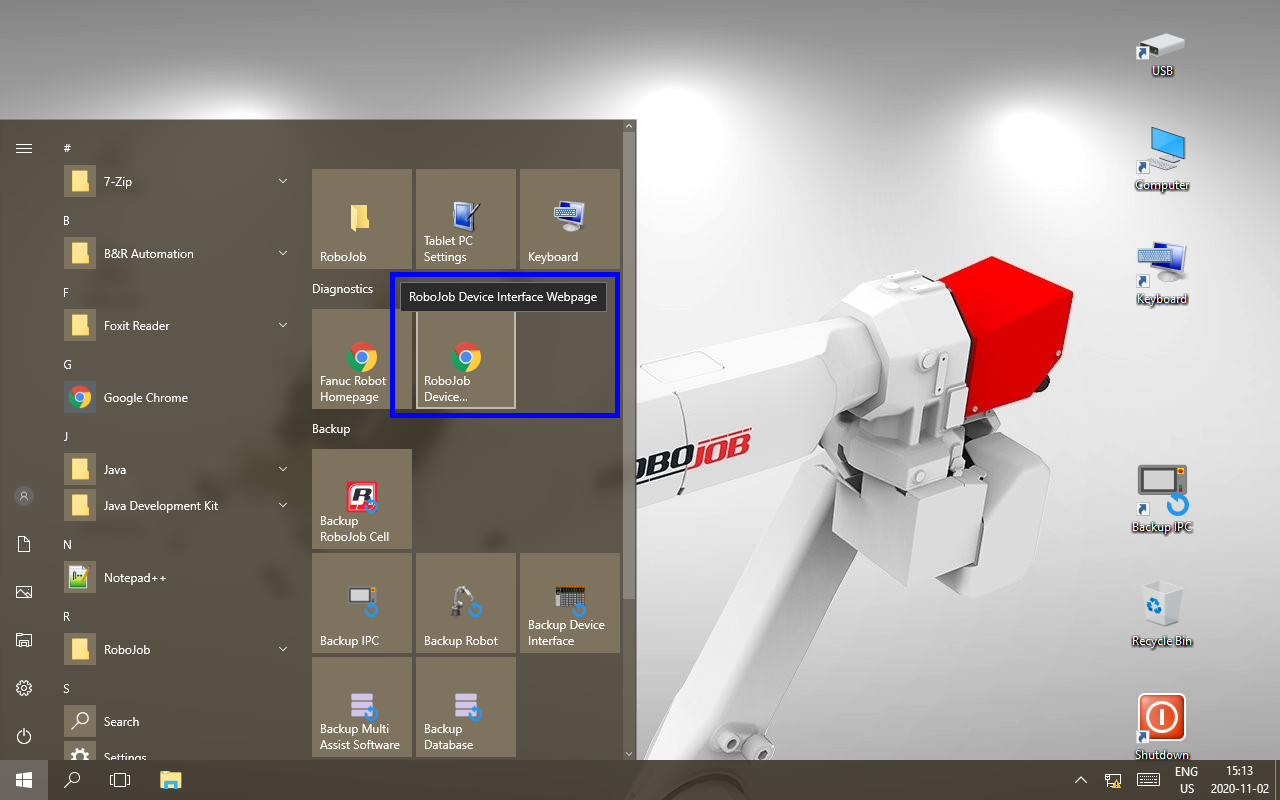1280x800 pixels.
Task: Launch the Backup IPC tile
Action: coord(362,603)
